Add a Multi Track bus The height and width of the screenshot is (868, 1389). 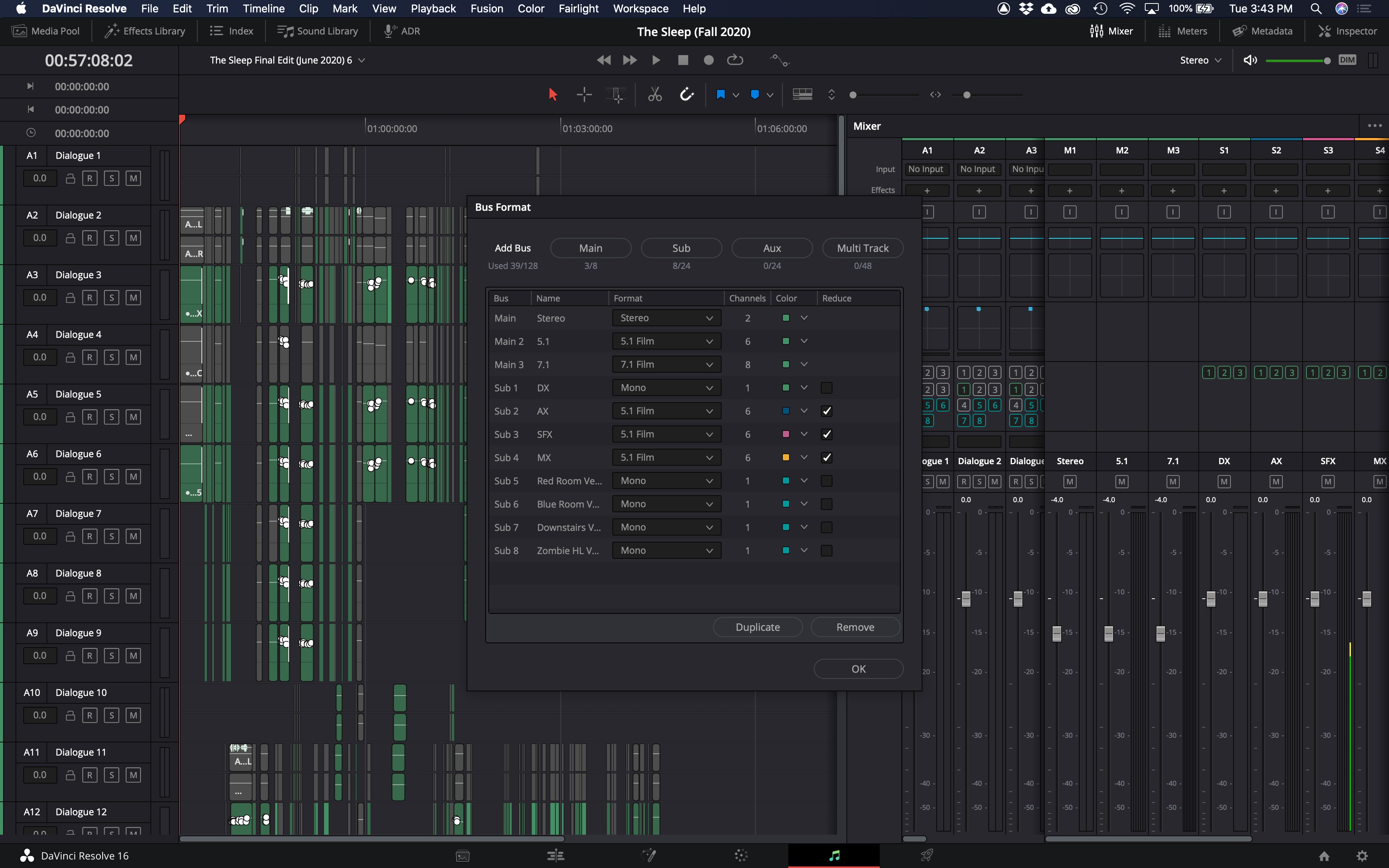(x=862, y=248)
